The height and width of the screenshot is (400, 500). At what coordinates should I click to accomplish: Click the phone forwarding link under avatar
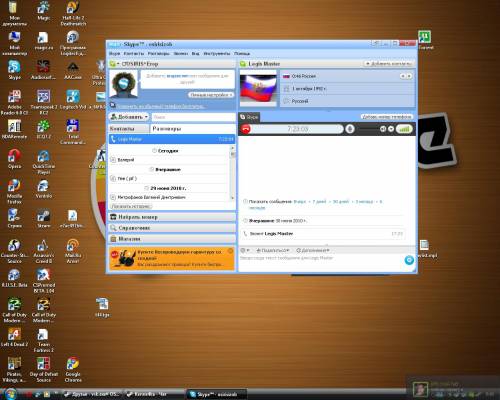point(161,106)
